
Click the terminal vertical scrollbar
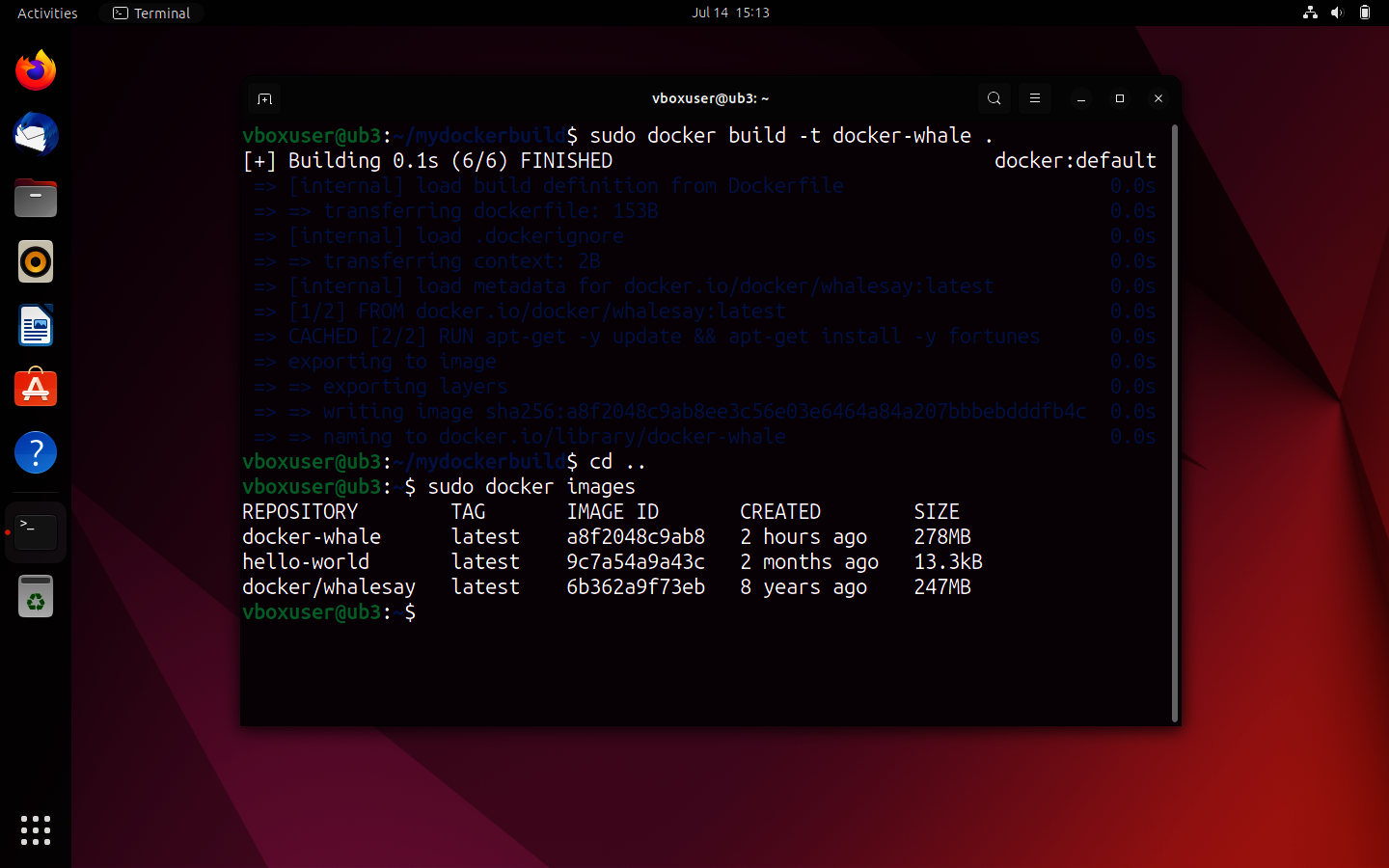pyautogui.click(x=1174, y=422)
